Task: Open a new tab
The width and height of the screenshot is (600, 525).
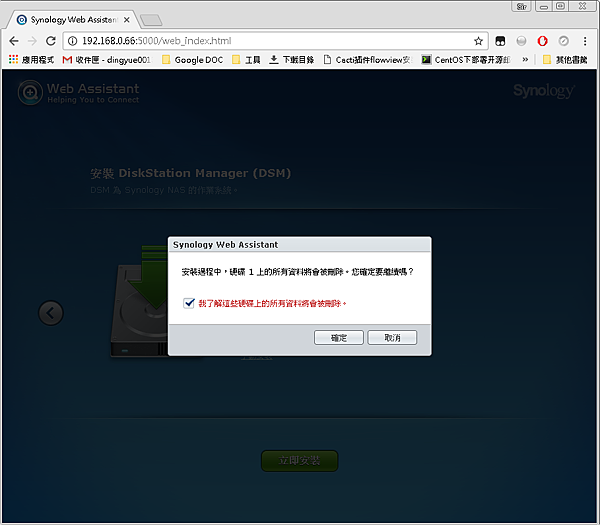Action: point(151,20)
